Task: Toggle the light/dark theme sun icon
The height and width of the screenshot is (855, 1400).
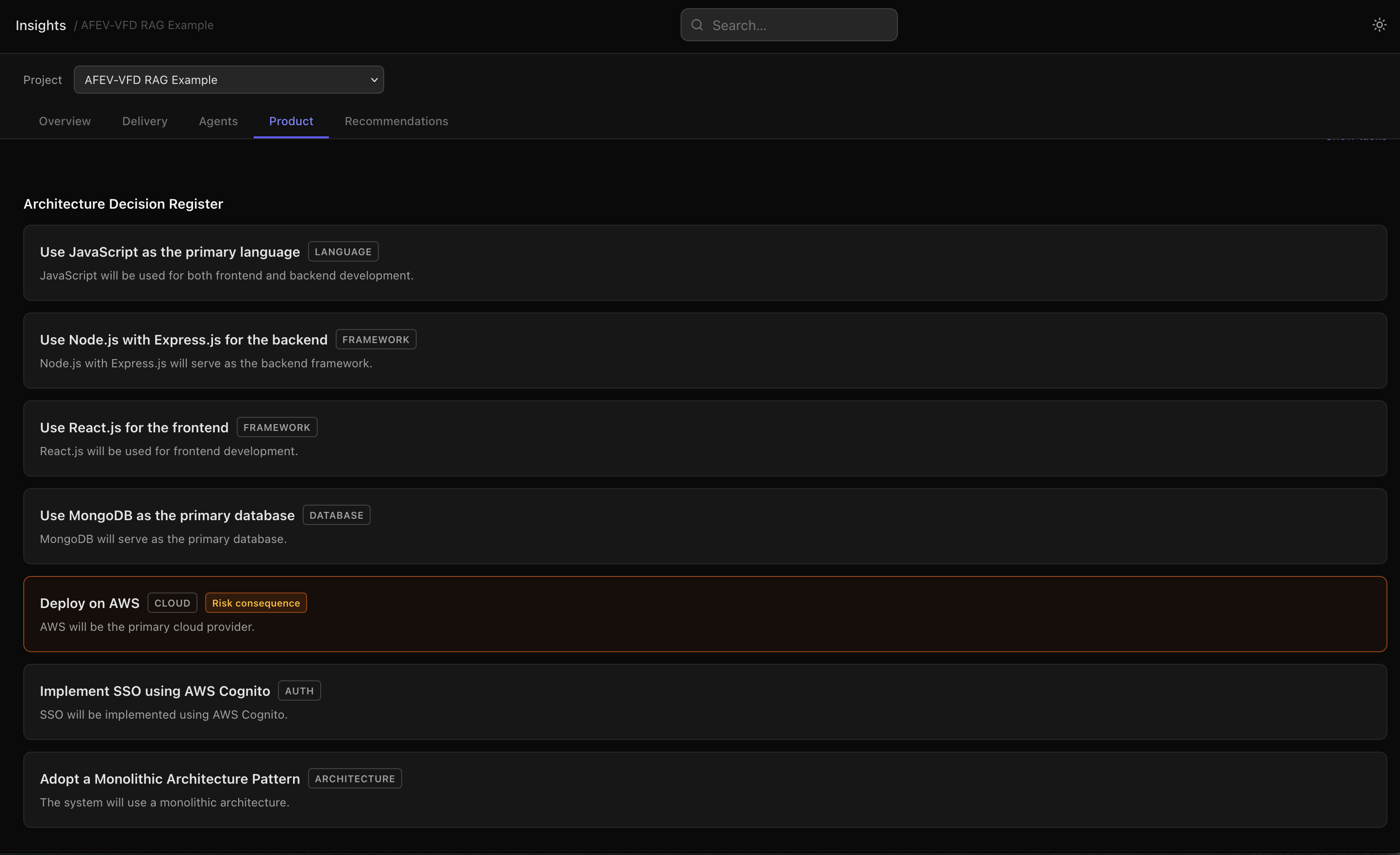Action: [1379, 25]
